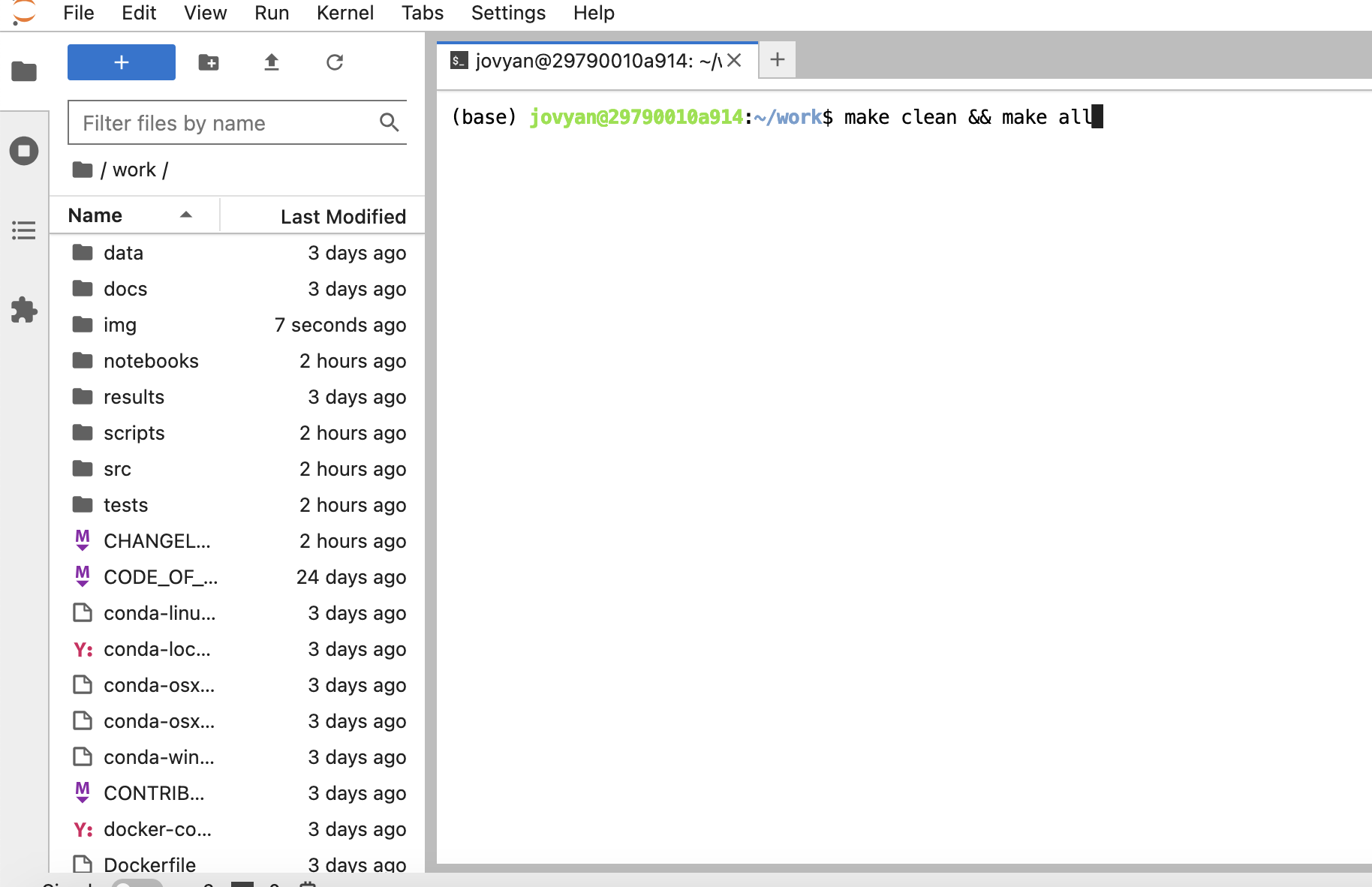Click the work breadcrumb link
This screenshot has height=887, width=1372.
(134, 170)
